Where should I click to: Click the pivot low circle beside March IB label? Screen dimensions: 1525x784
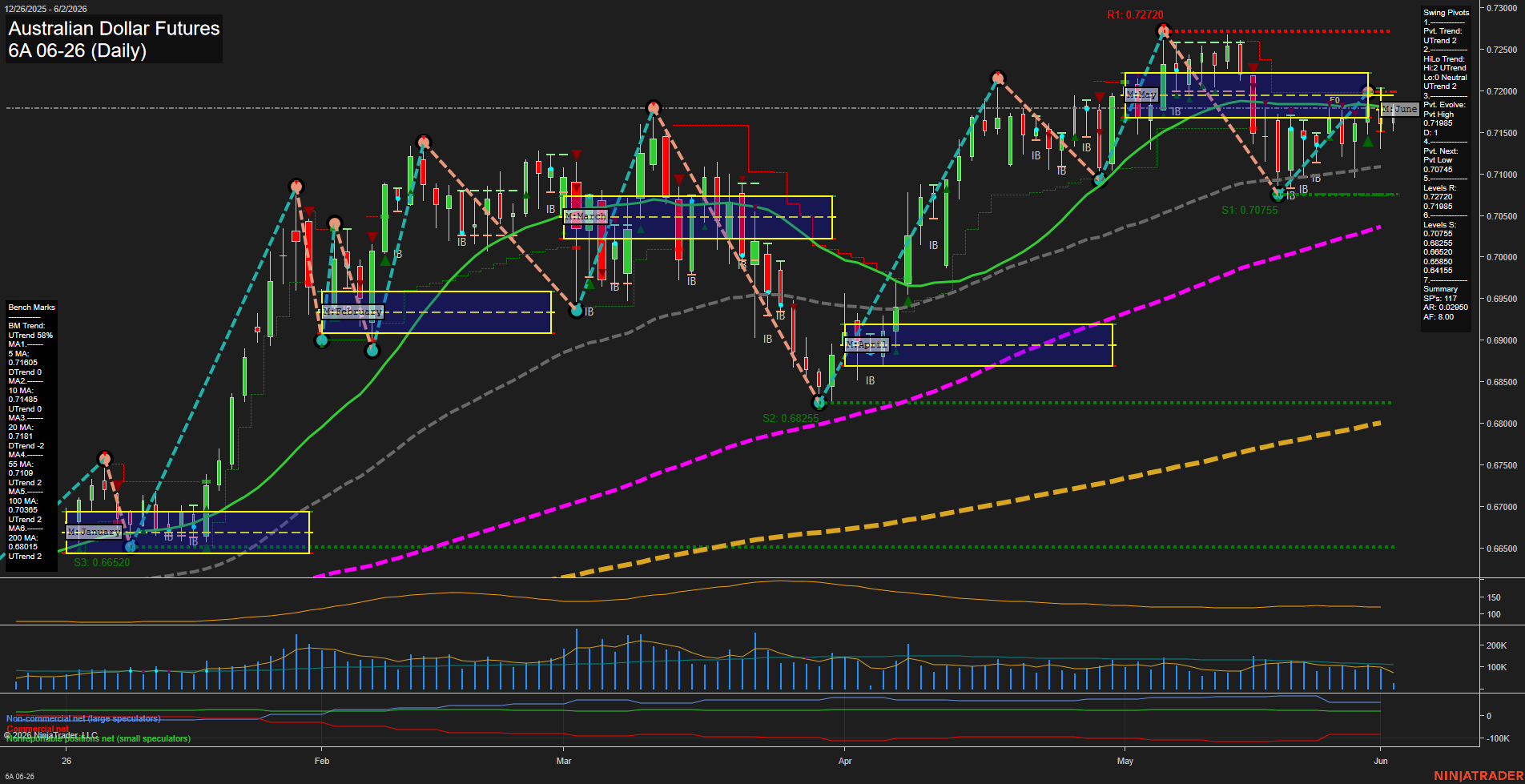[576, 311]
